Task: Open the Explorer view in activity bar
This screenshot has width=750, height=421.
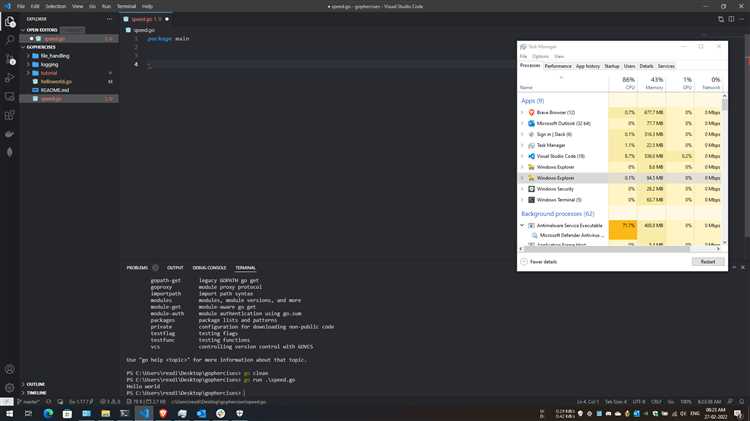Action: click(10, 22)
